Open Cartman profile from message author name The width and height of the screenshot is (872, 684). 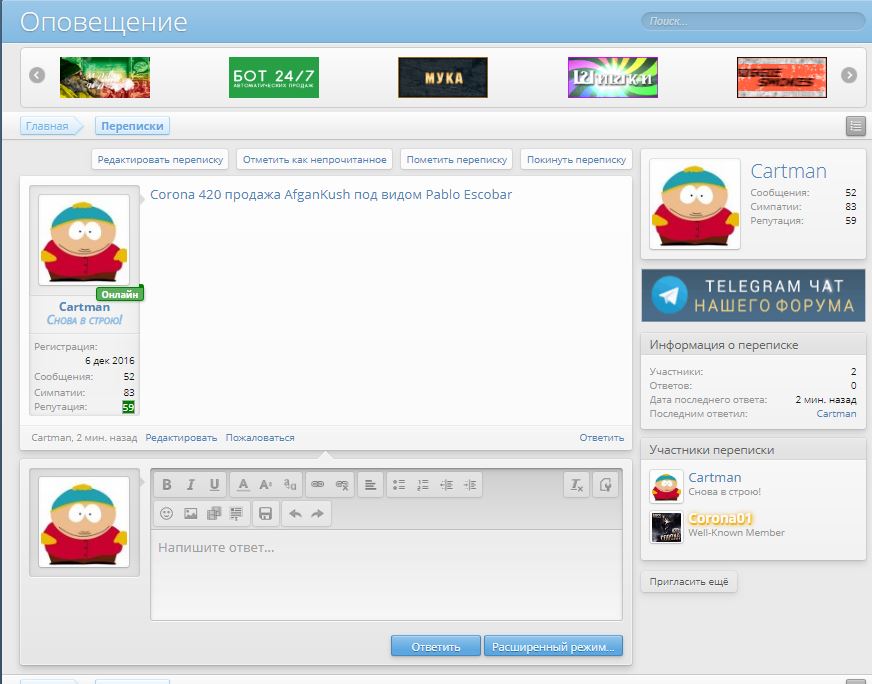pos(85,306)
